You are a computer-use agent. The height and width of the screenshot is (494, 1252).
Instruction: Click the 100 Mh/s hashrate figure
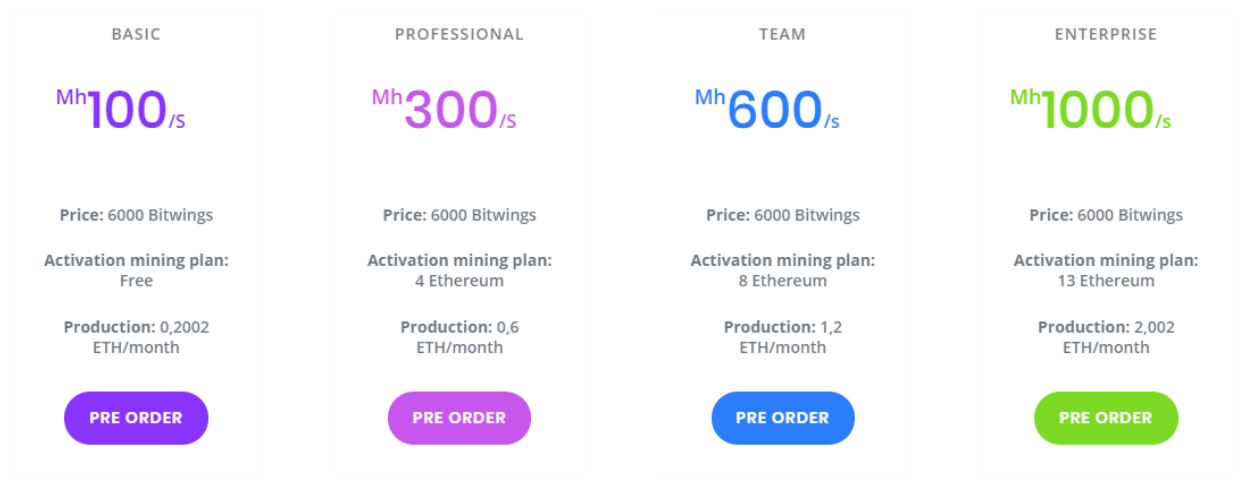click(121, 109)
